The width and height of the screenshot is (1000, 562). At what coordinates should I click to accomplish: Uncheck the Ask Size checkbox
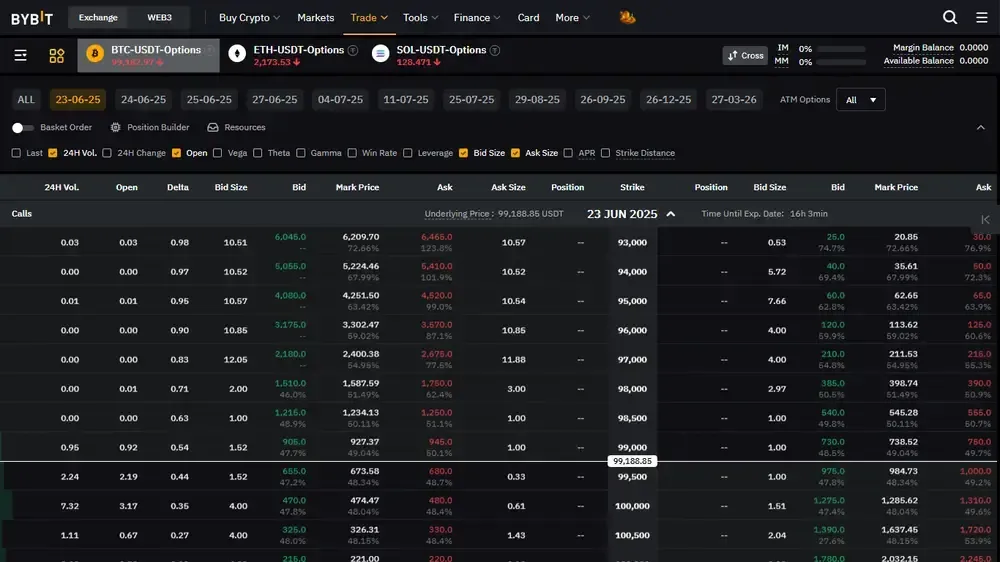[x=515, y=153]
